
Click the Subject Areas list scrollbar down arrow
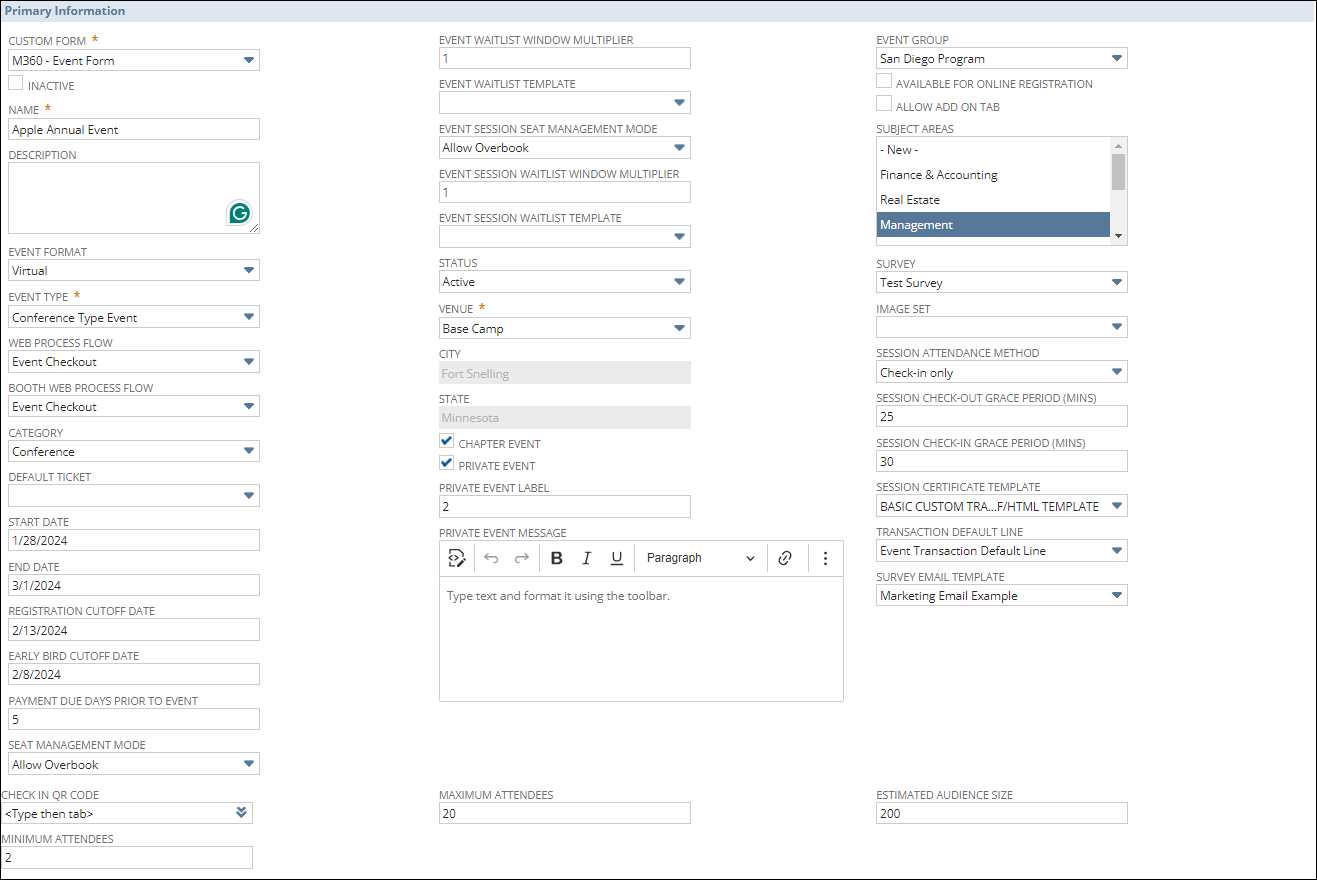[x=1119, y=236]
